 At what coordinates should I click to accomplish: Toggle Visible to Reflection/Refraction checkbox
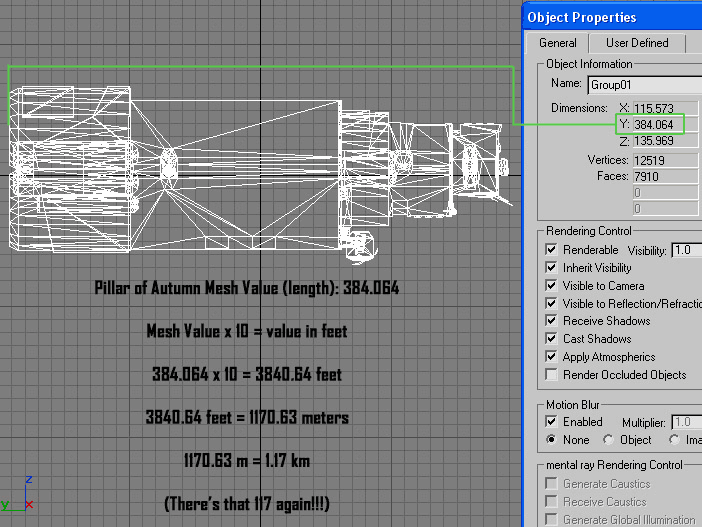pos(552,303)
